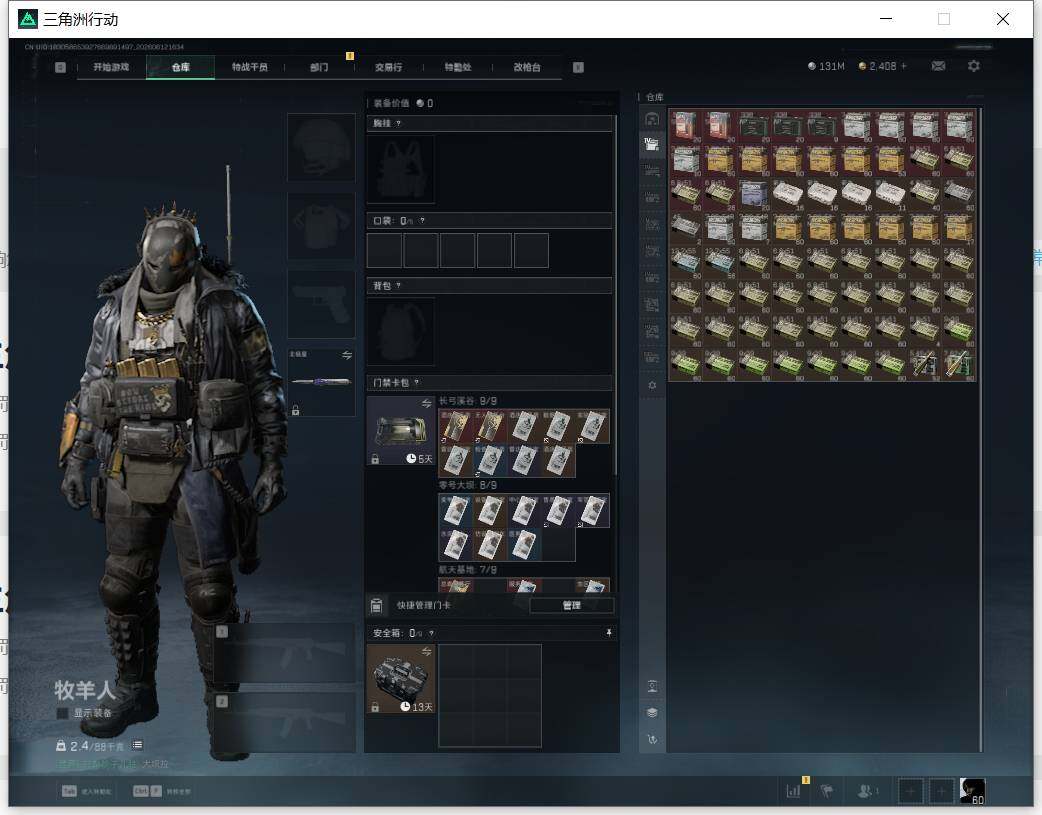
Task: Click the first empty pocket slot
Action: [384, 251]
